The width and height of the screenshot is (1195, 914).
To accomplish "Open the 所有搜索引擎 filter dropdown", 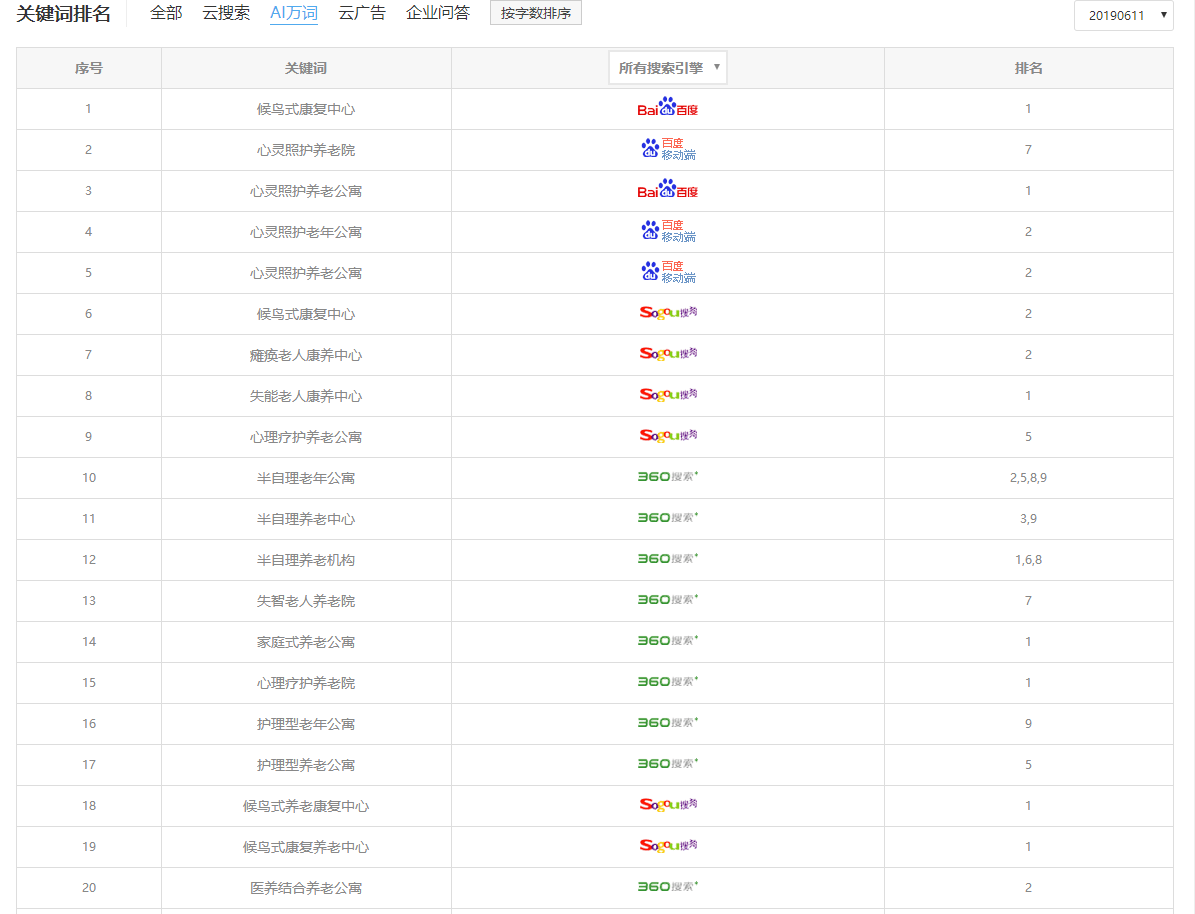I will click(x=668, y=68).
